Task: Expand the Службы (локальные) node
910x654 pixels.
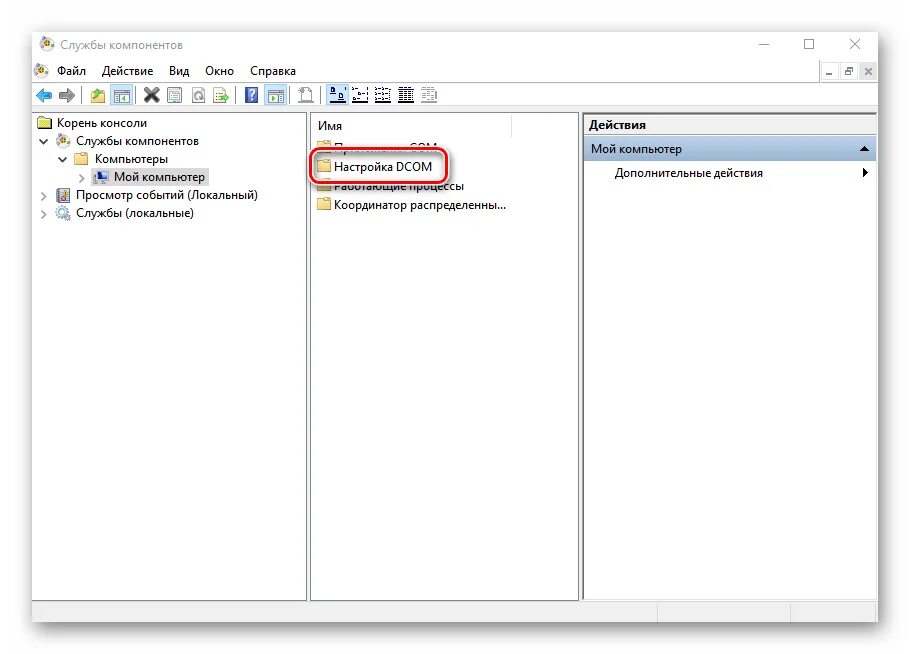Action: click(44, 214)
